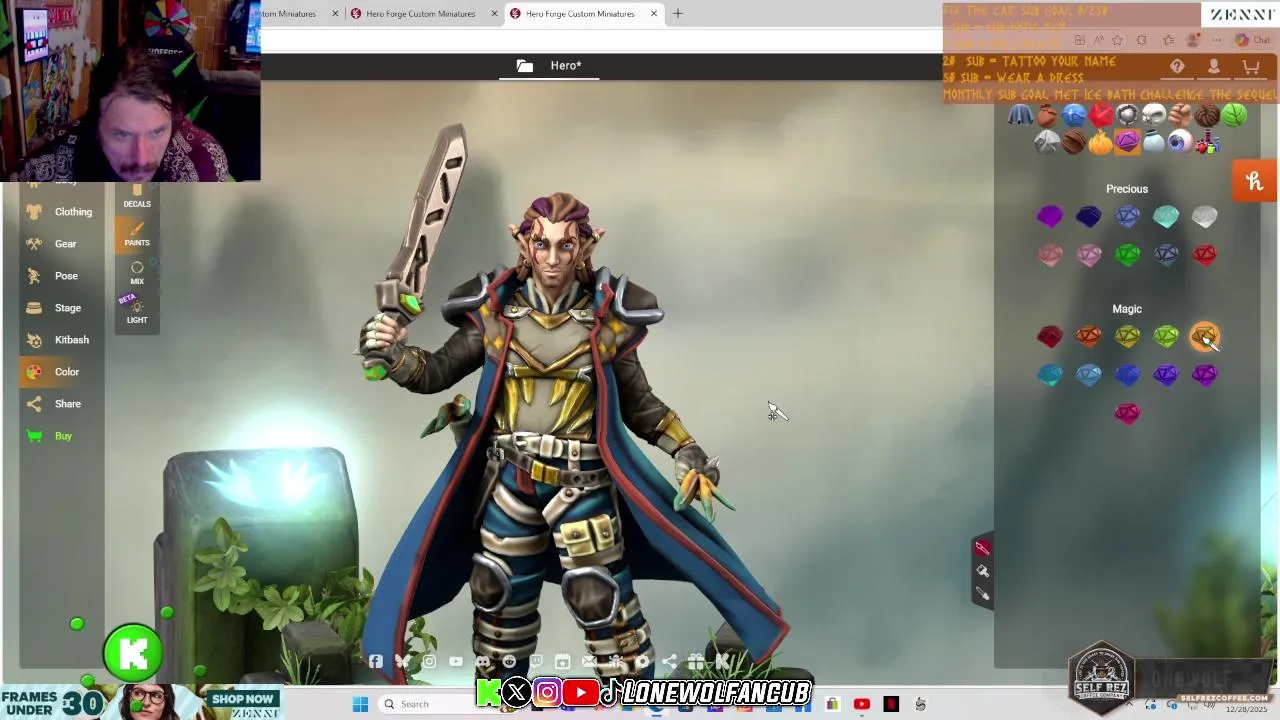Screen dimensions: 1280x720
Task: Open the Share menu in the sidebar
Action: click(x=56, y=404)
